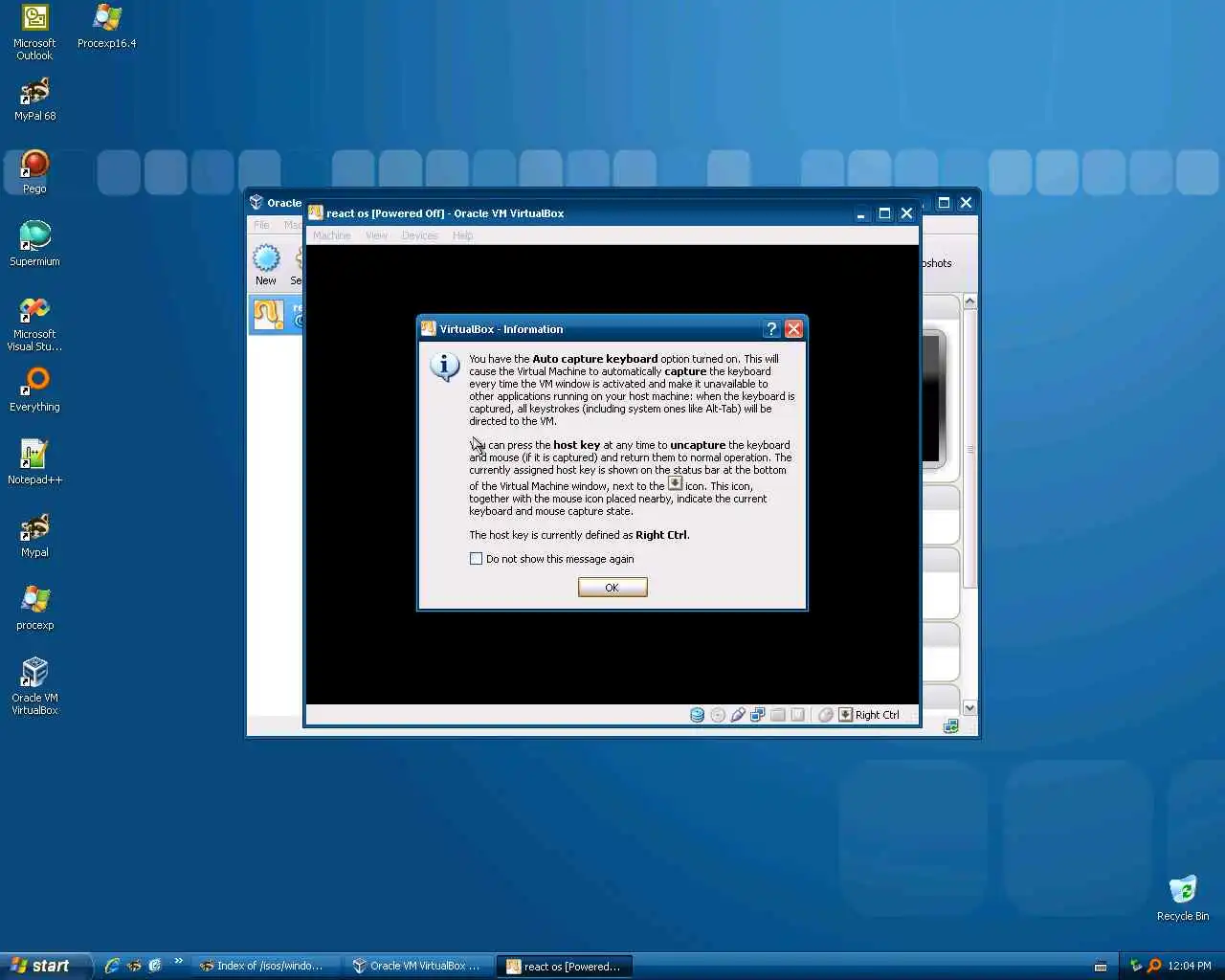
Task: Click the 12:04 PM clock
Action: pos(1190,967)
